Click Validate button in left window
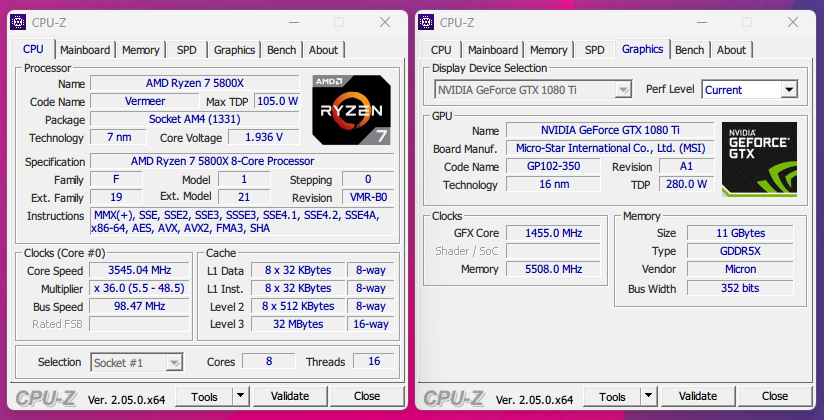 (x=290, y=396)
